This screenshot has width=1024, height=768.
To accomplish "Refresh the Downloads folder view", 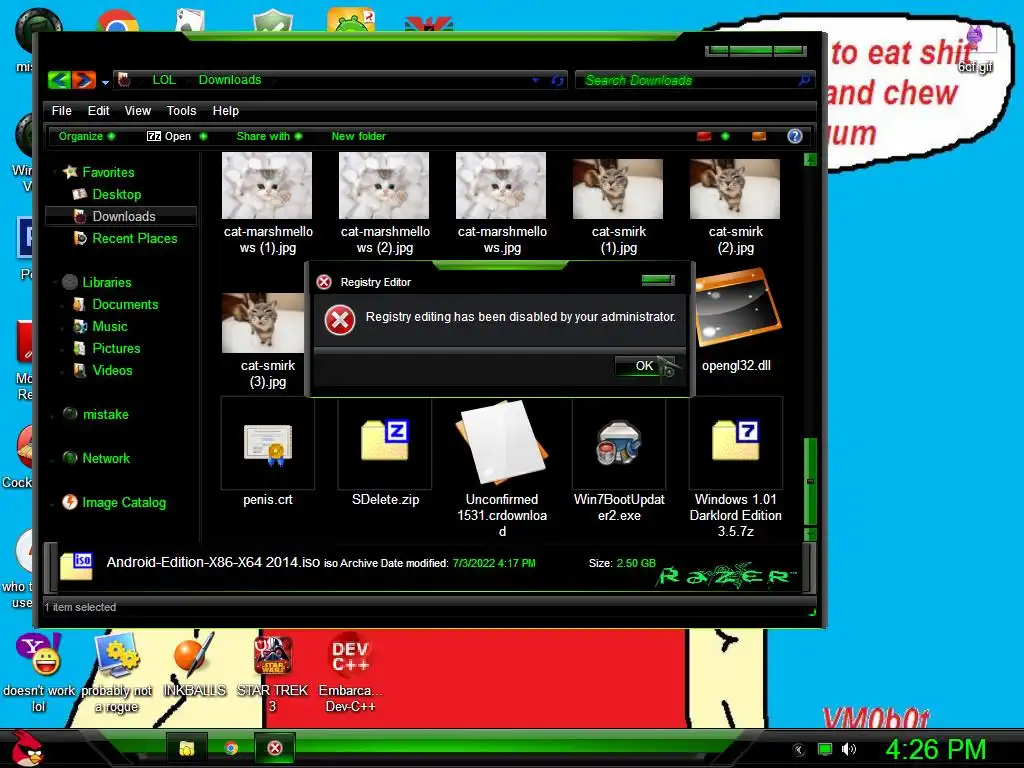I will tap(557, 80).
